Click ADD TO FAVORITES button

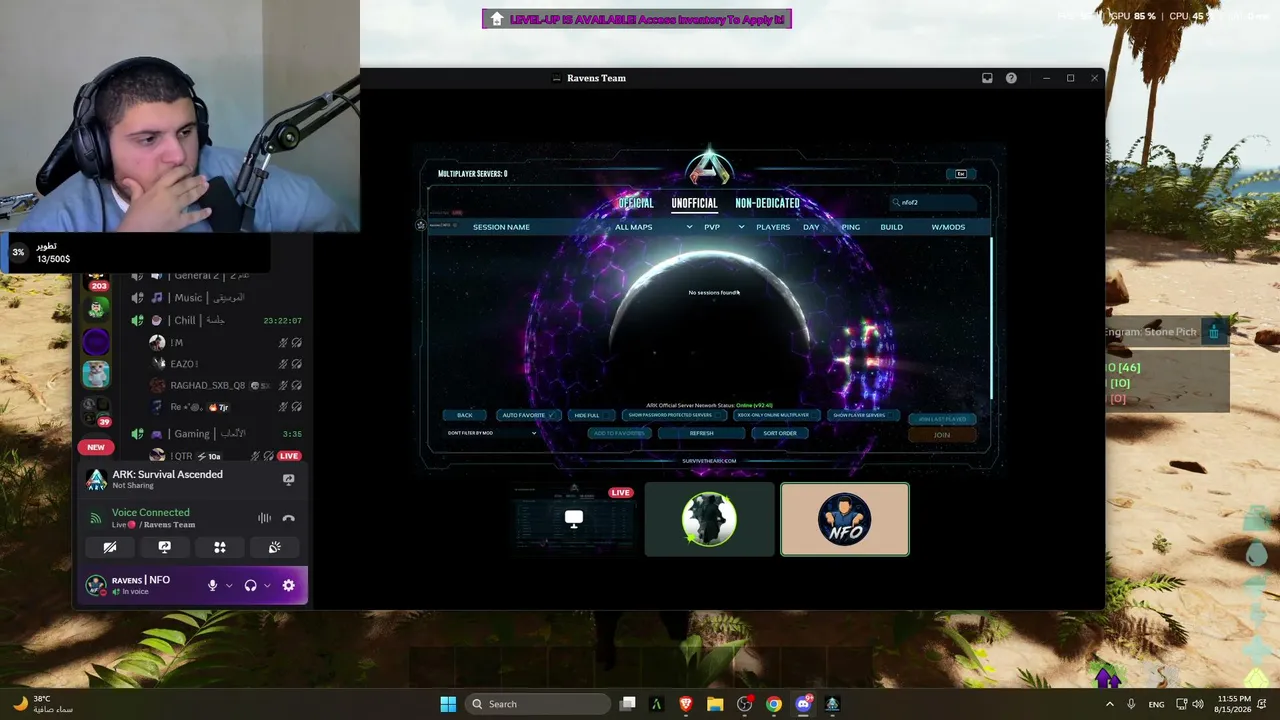pos(619,433)
